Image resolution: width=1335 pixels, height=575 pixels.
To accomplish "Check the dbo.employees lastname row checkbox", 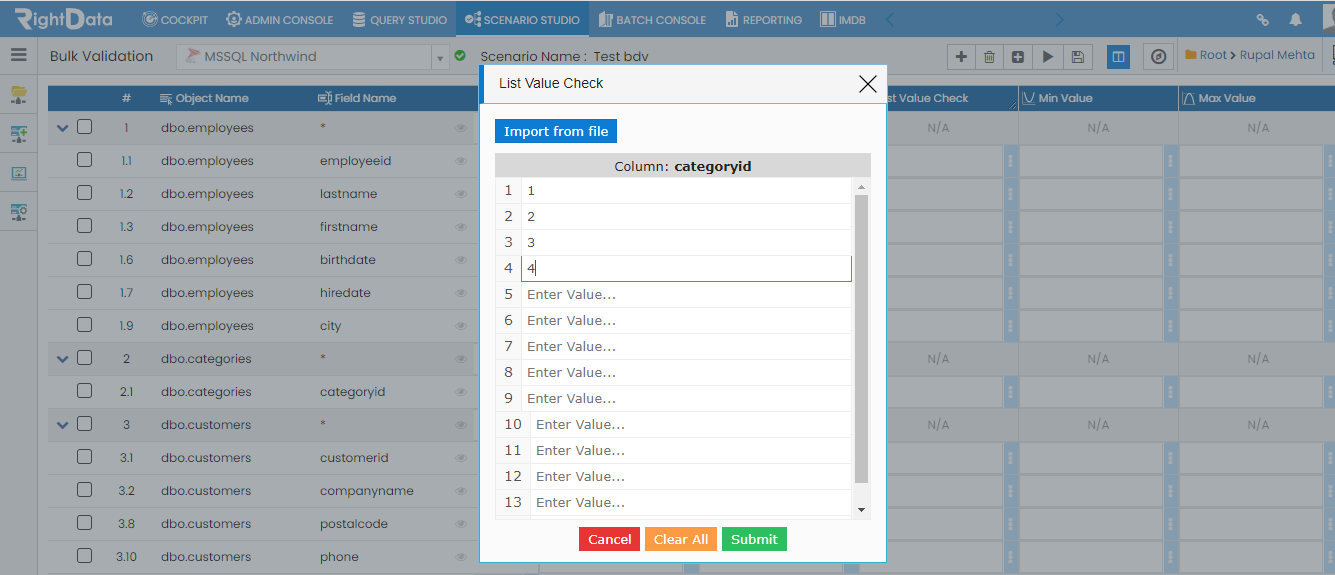I will [x=85, y=193].
